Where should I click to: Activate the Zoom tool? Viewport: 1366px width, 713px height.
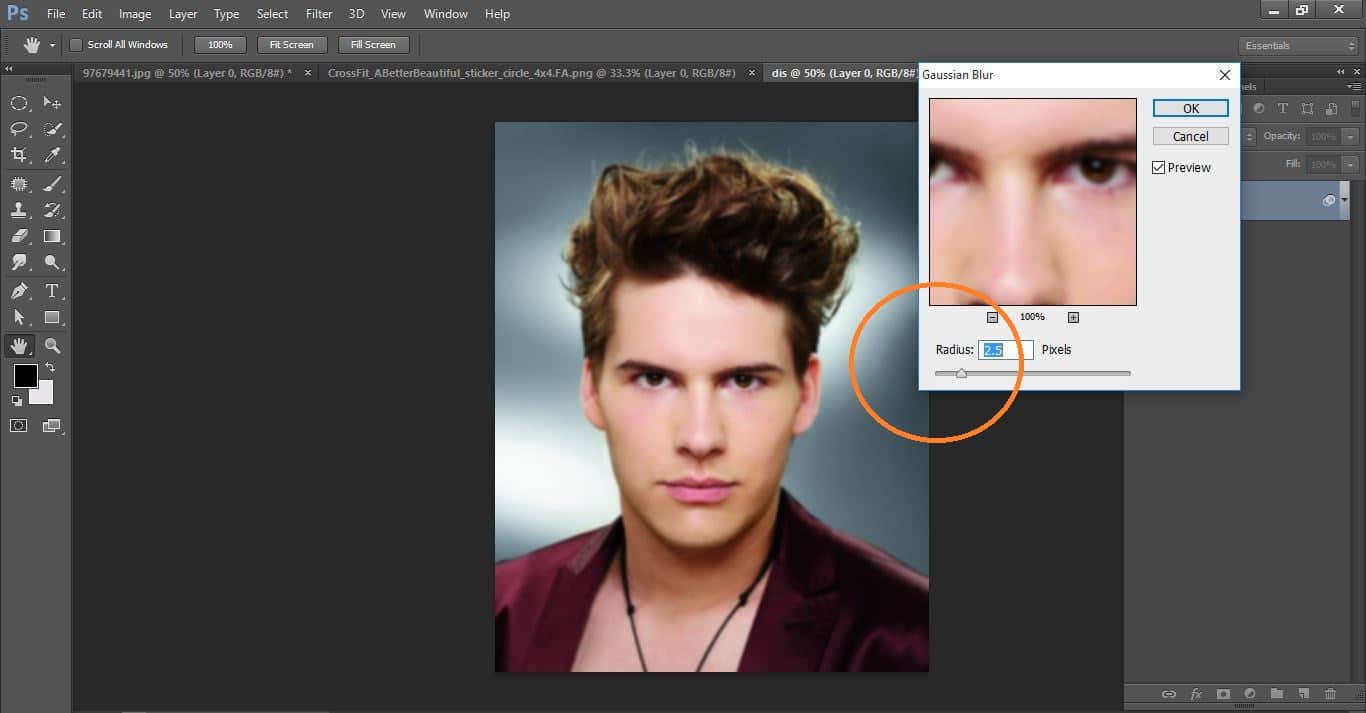click(x=52, y=345)
